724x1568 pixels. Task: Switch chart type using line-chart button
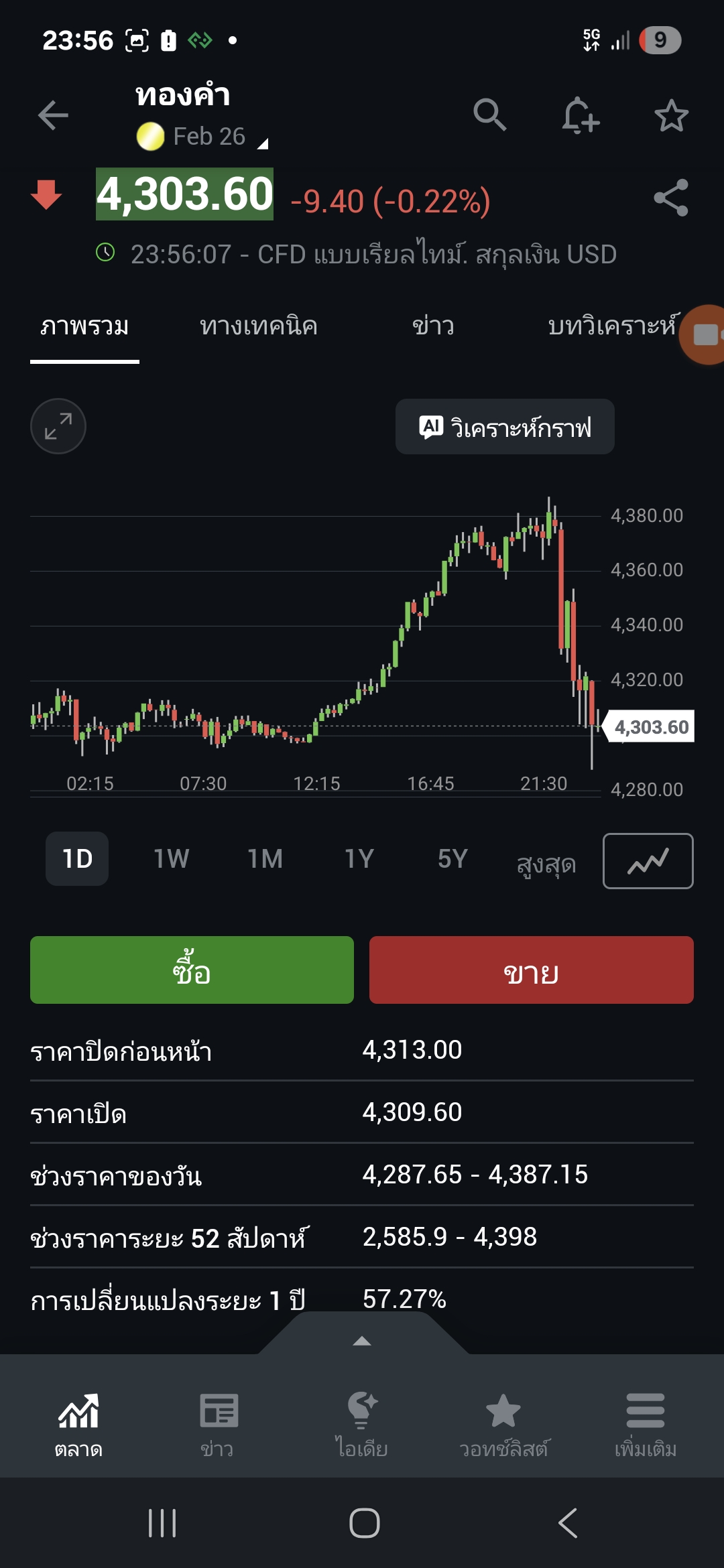point(648,861)
